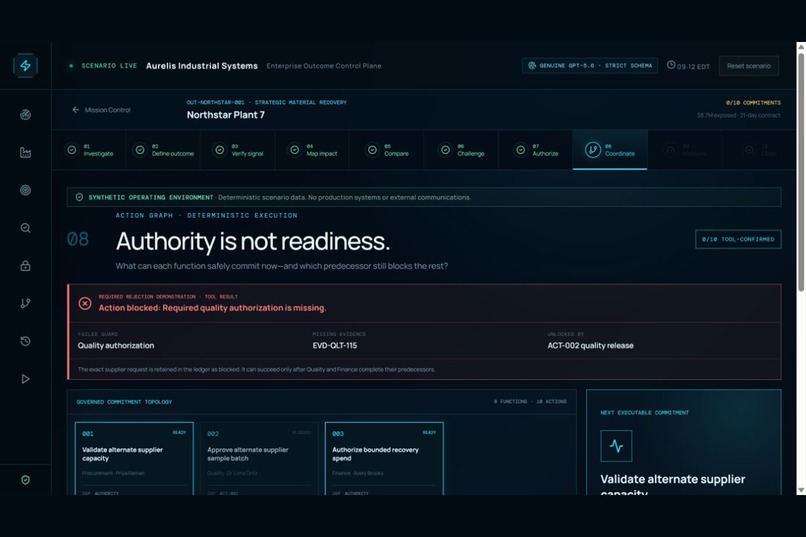Open the history clock sidebar icon
The image size is (806, 537).
click(25, 341)
